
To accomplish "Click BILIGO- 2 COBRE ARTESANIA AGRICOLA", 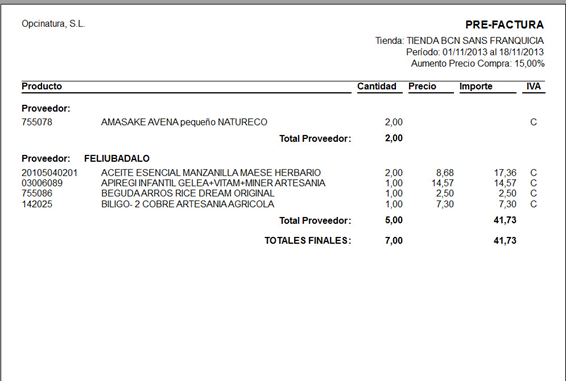I will [188, 204].
